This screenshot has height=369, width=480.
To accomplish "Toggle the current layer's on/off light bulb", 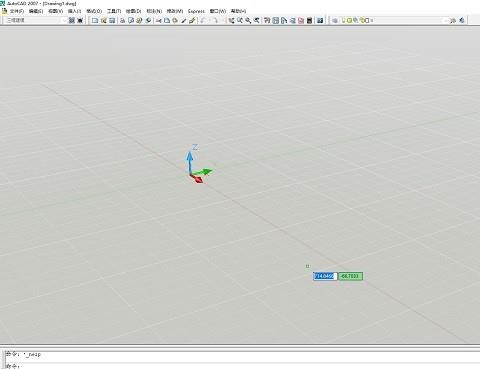I will coord(343,20).
